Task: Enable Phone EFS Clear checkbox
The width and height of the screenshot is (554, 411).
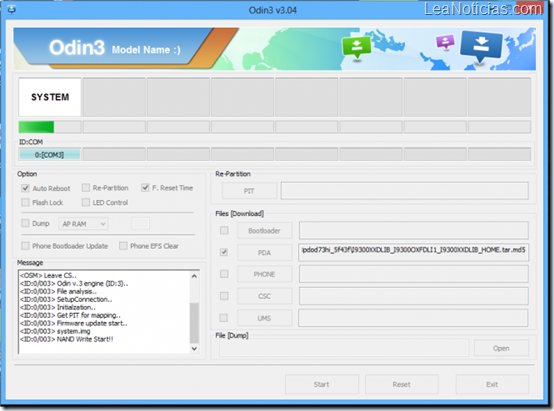Action: tap(123, 246)
